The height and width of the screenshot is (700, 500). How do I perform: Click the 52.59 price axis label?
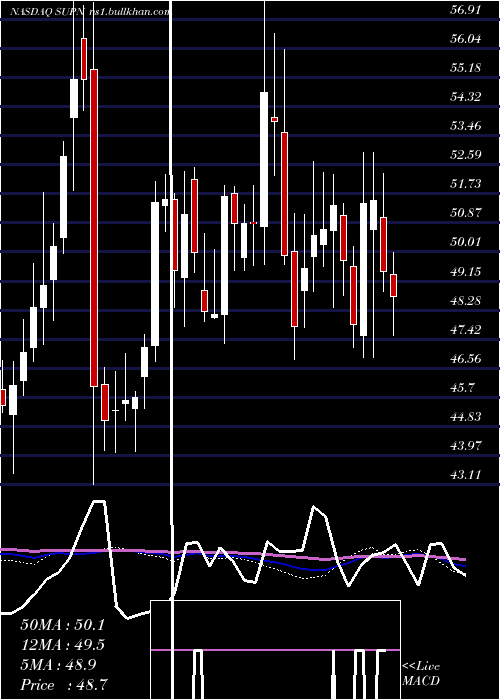(x=466, y=155)
